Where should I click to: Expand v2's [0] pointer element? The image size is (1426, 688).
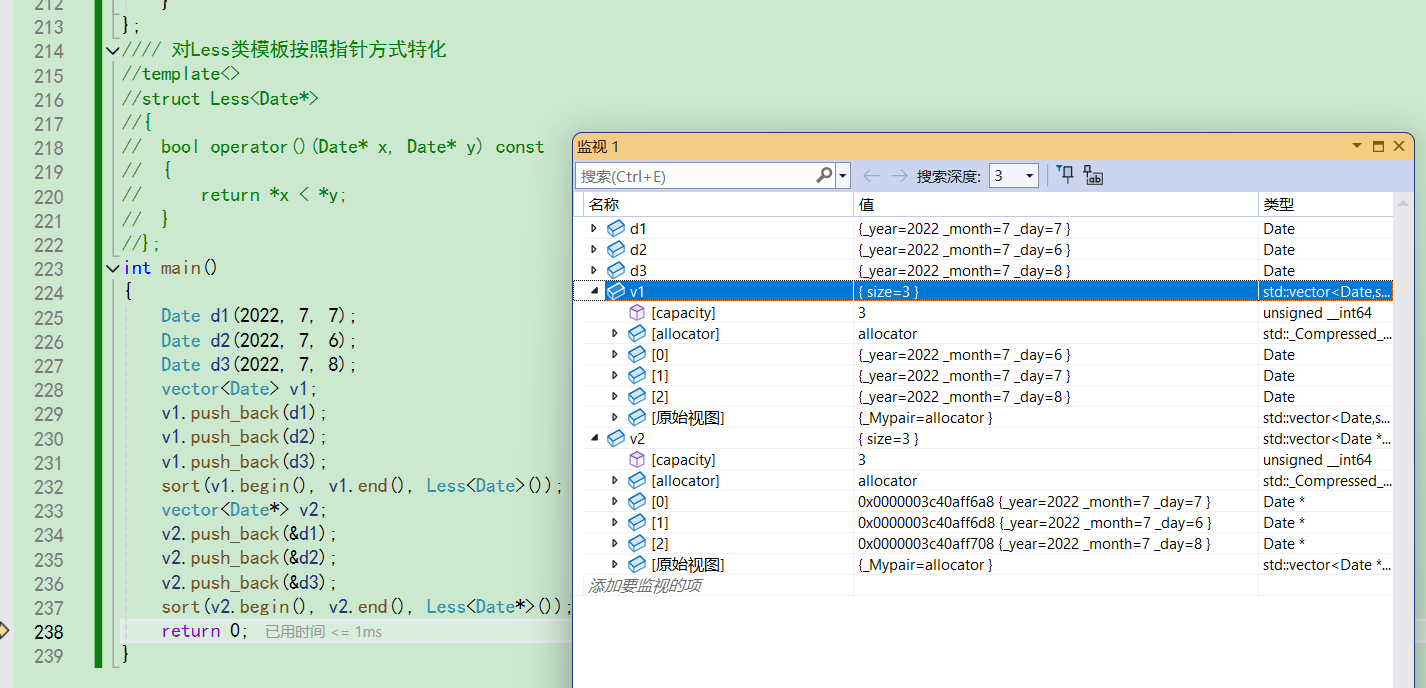(615, 501)
